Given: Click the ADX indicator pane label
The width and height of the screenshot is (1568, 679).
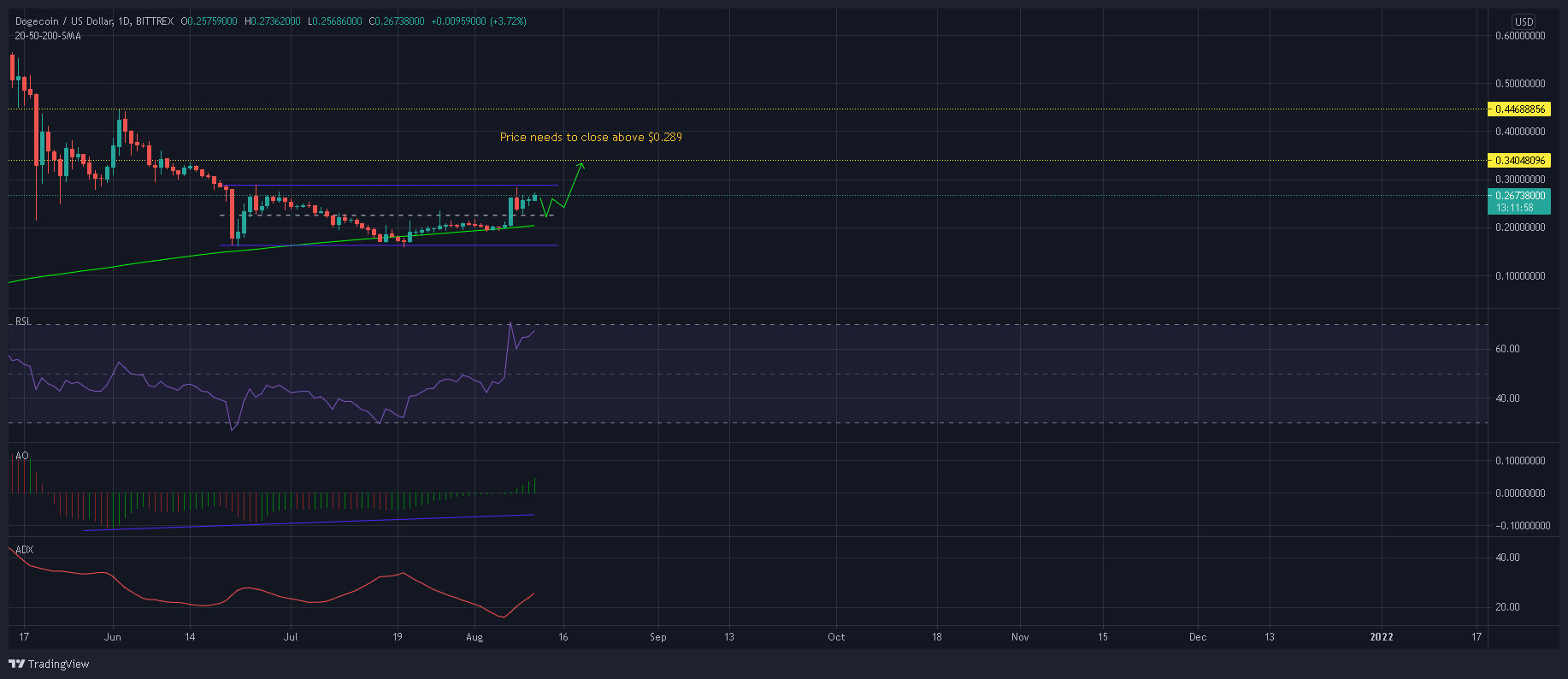Looking at the screenshot, I should [24, 550].
